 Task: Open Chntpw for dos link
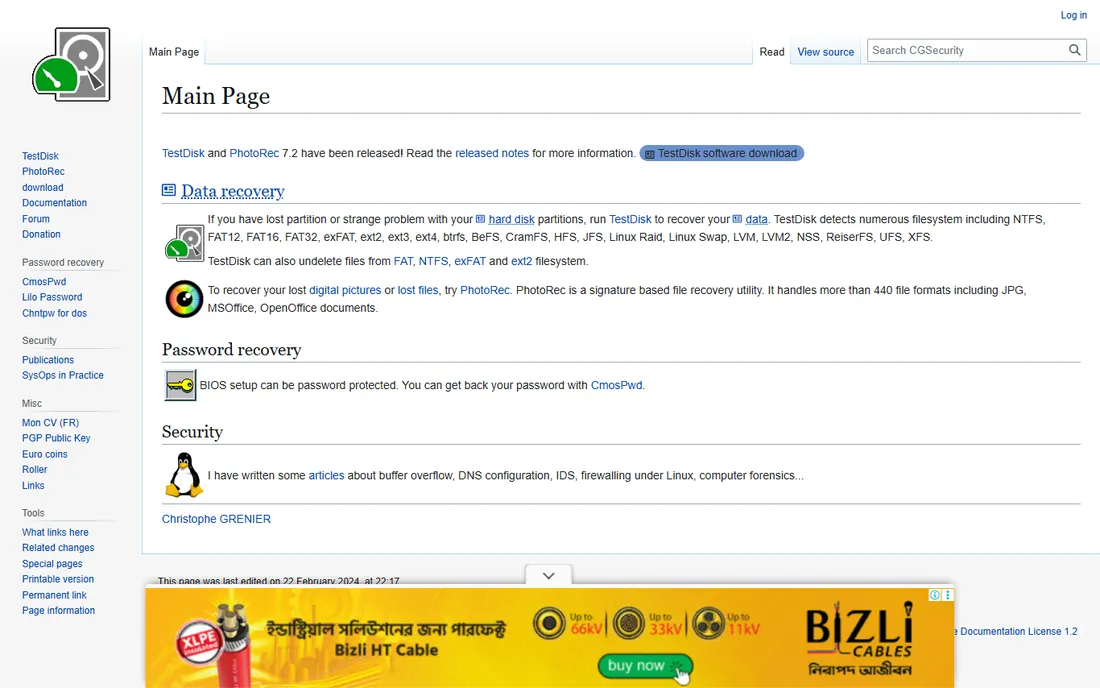click(54, 313)
